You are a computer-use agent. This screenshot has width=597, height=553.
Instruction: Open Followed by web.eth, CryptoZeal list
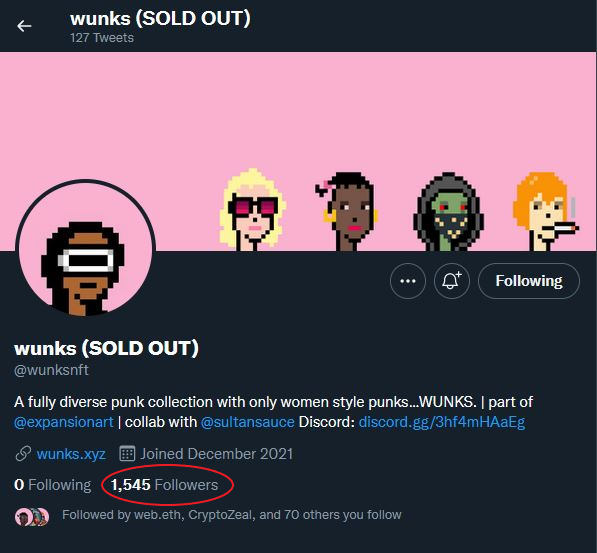[x=231, y=515]
